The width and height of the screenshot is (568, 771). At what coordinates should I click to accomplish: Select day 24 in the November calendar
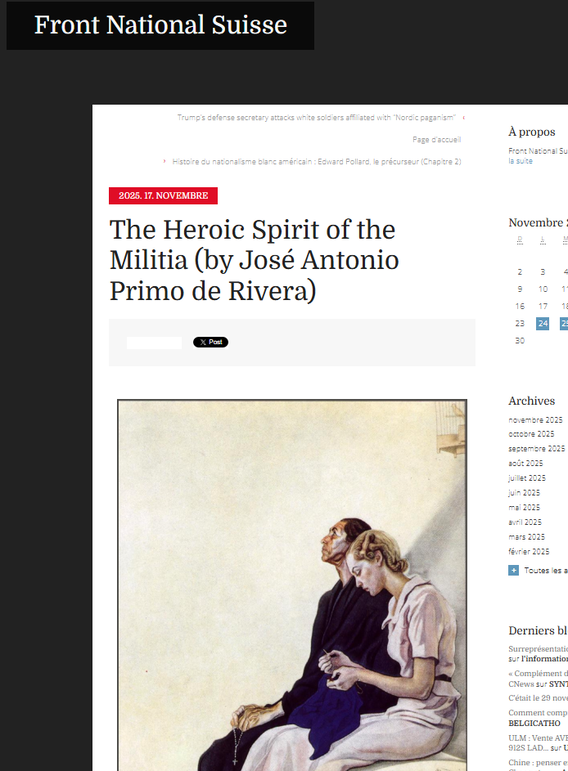click(542, 324)
